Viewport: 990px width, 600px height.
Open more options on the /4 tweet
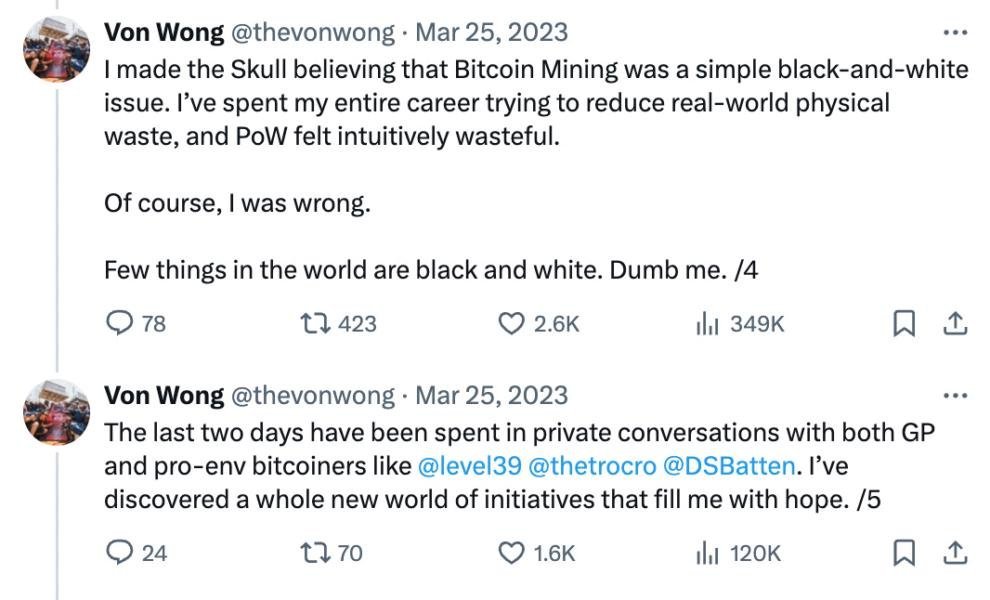(x=955, y=32)
